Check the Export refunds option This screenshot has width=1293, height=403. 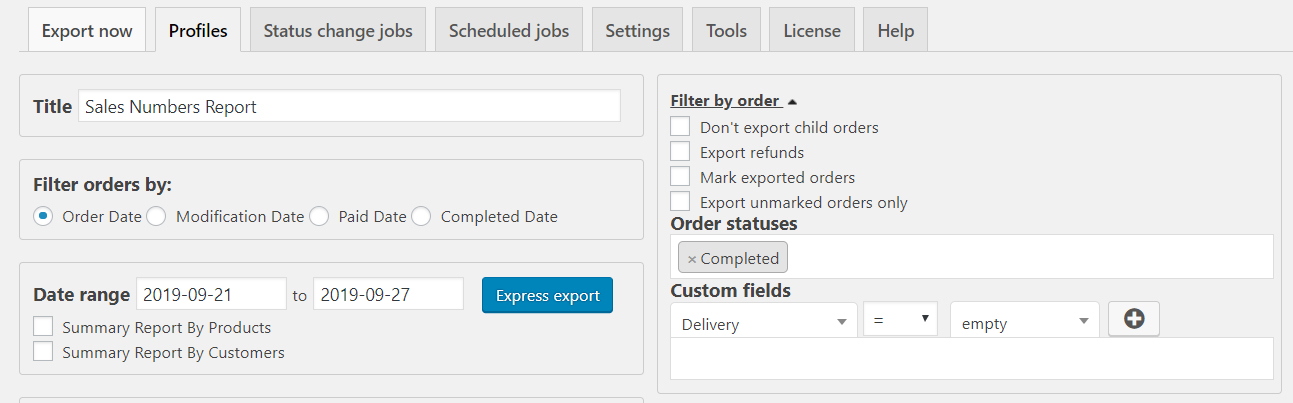point(681,152)
